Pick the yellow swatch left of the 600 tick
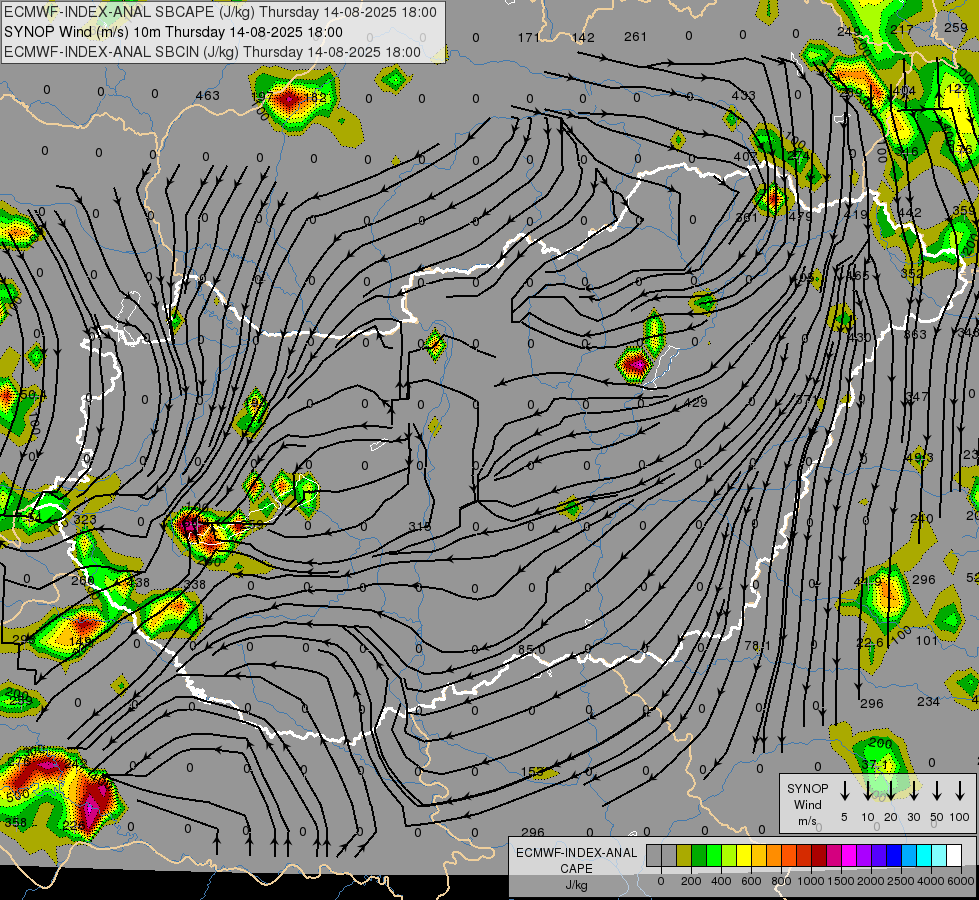Image resolution: width=979 pixels, height=900 pixels. (744, 855)
